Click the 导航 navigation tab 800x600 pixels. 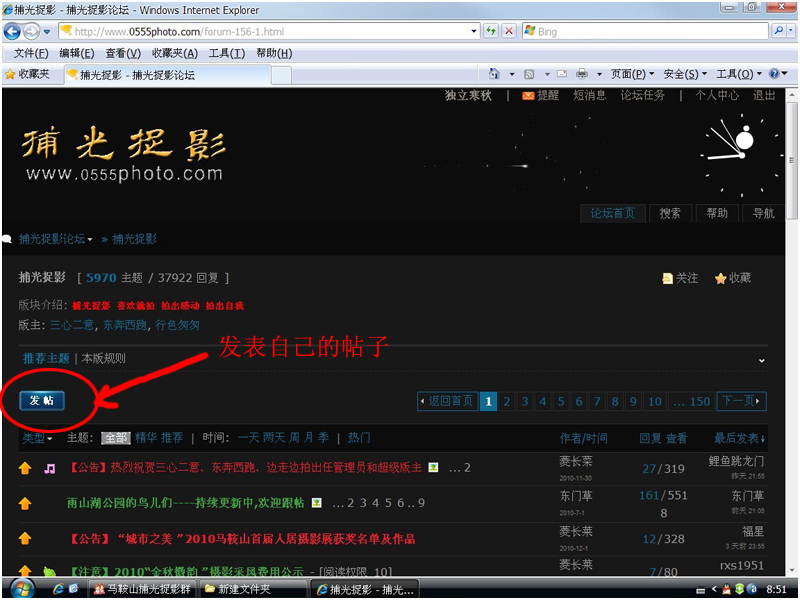coord(763,213)
